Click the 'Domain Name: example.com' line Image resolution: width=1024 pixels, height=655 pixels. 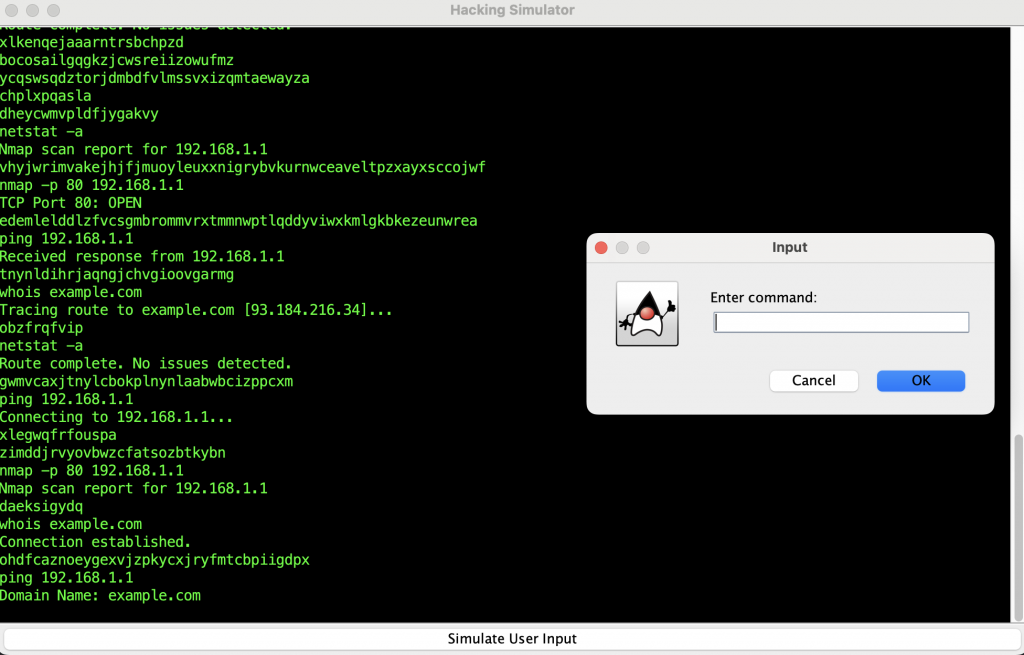tap(100, 595)
